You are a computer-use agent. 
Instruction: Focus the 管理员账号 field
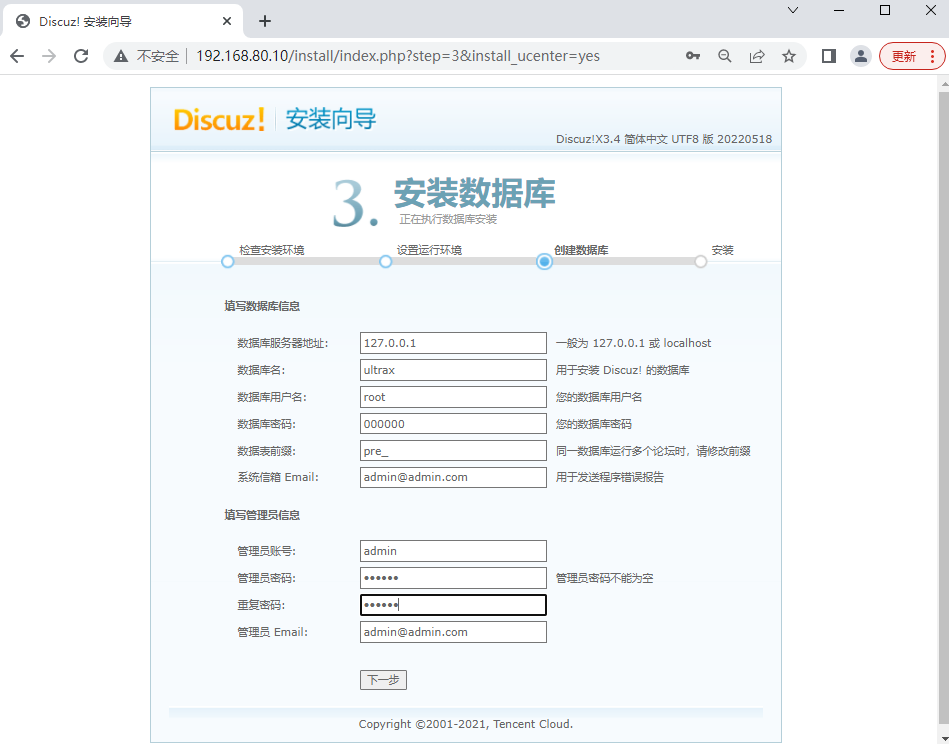click(453, 551)
